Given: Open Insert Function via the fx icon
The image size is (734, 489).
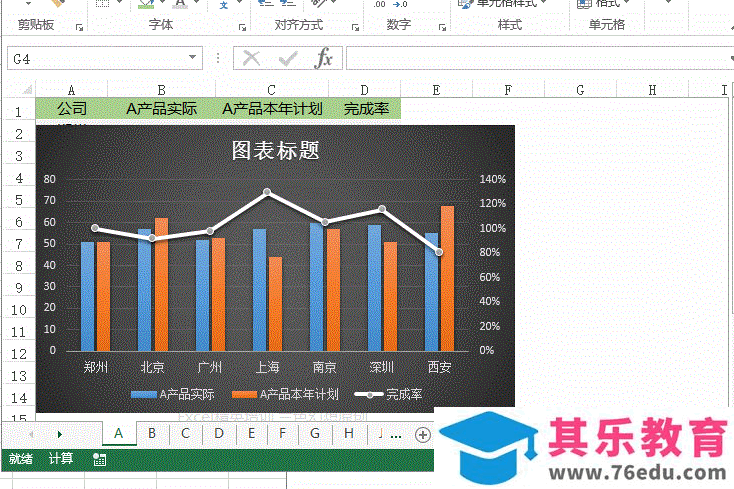Looking at the screenshot, I should point(324,58).
